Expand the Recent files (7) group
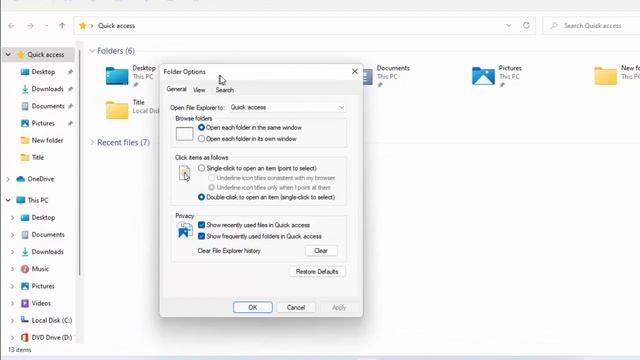This screenshot has width=640, height=360. [x=92, y=142]
